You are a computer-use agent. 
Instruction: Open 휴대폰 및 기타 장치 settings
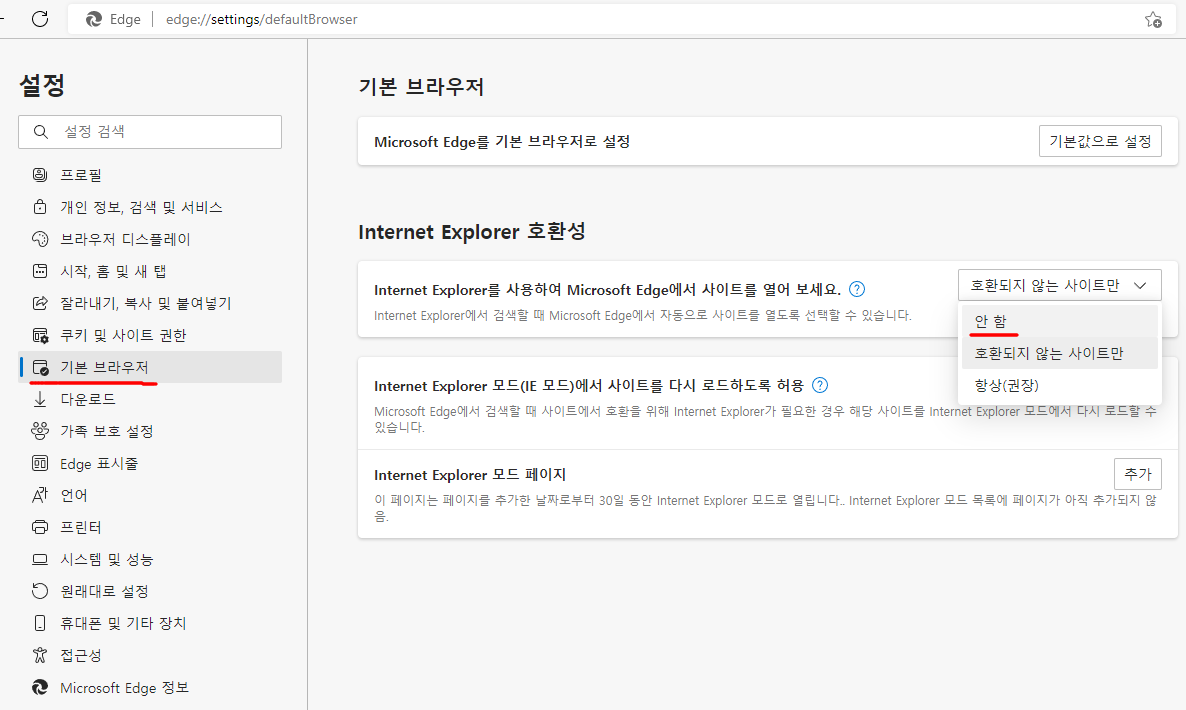click(x=150, y=623)
